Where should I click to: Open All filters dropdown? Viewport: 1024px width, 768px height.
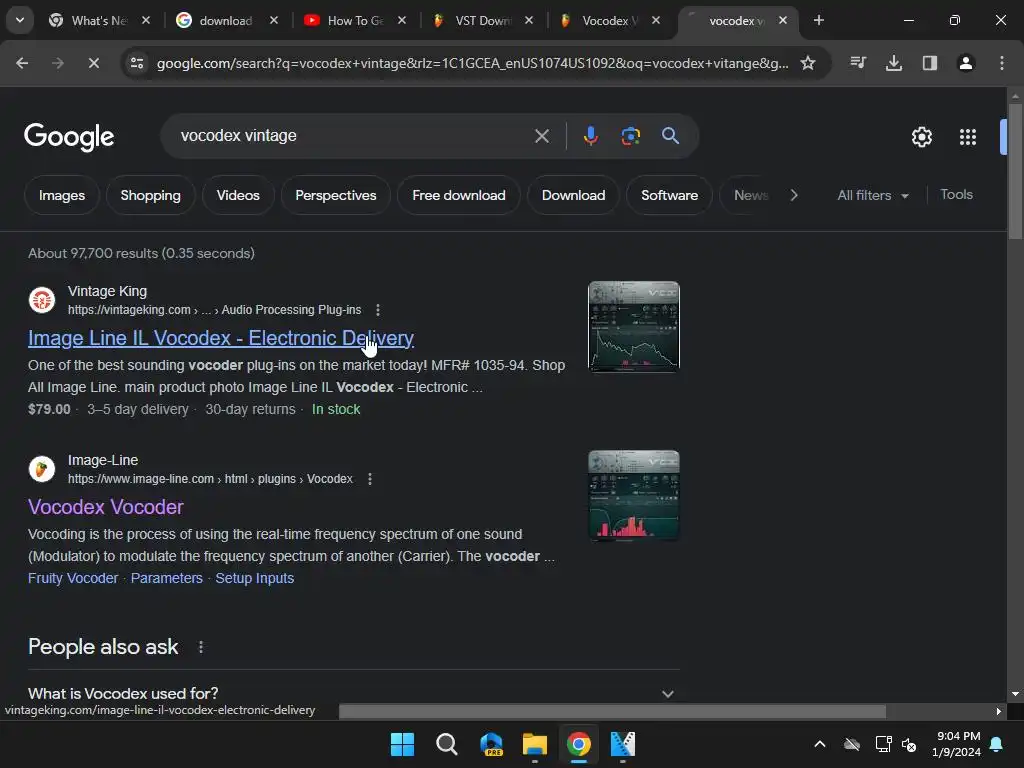pyautogui.click(x=872, y=195)
